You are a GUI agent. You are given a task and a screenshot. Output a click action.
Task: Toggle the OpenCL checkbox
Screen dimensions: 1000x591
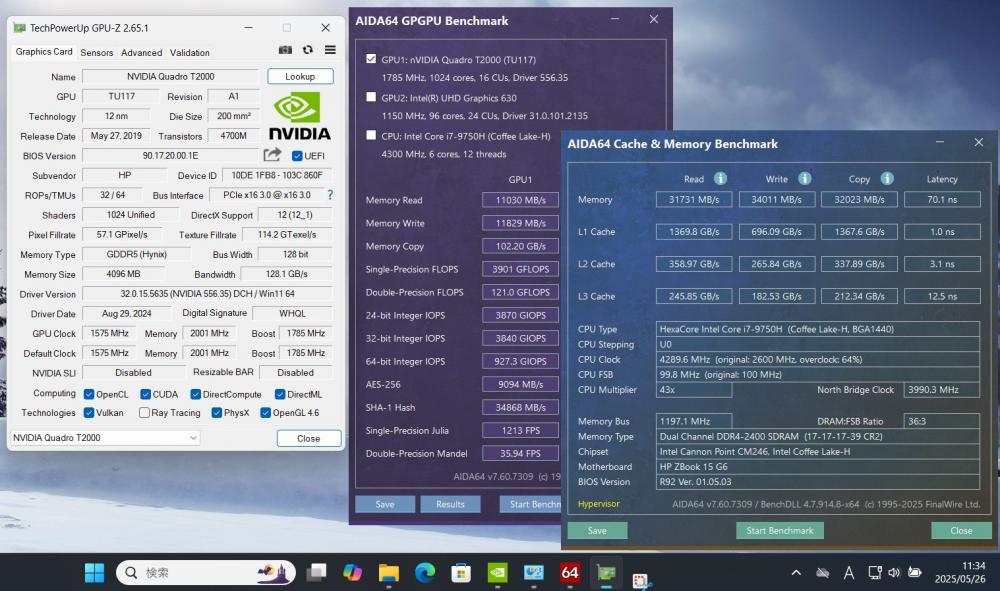click(x=89, y=394)
